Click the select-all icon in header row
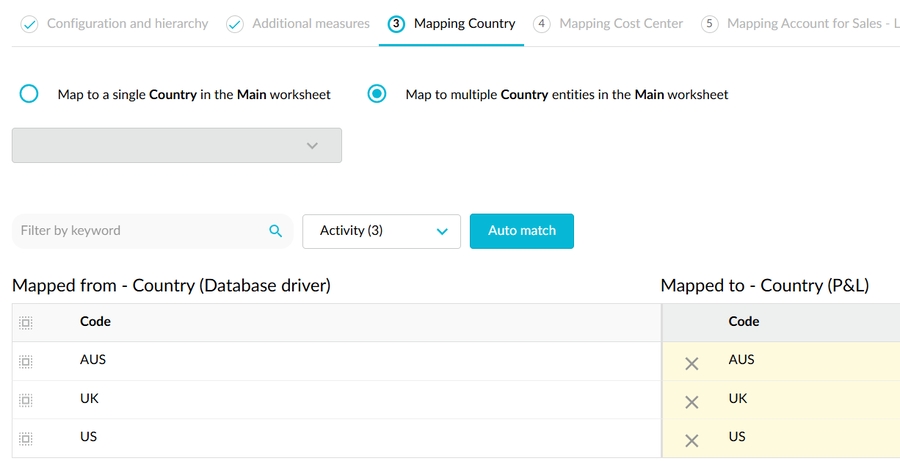 click(26, 323)
